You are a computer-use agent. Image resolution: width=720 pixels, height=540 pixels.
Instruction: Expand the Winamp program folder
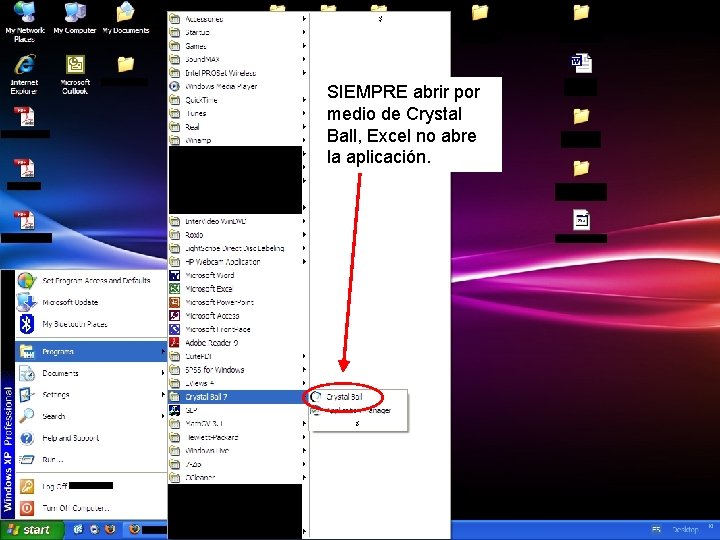tap(238, 140)
